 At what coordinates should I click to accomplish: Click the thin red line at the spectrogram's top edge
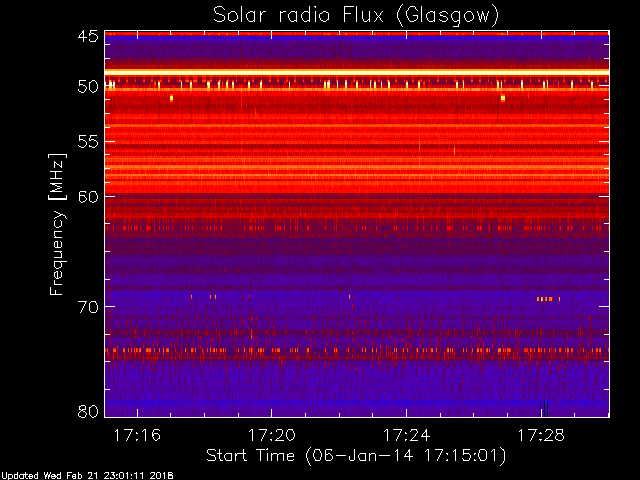357,33
